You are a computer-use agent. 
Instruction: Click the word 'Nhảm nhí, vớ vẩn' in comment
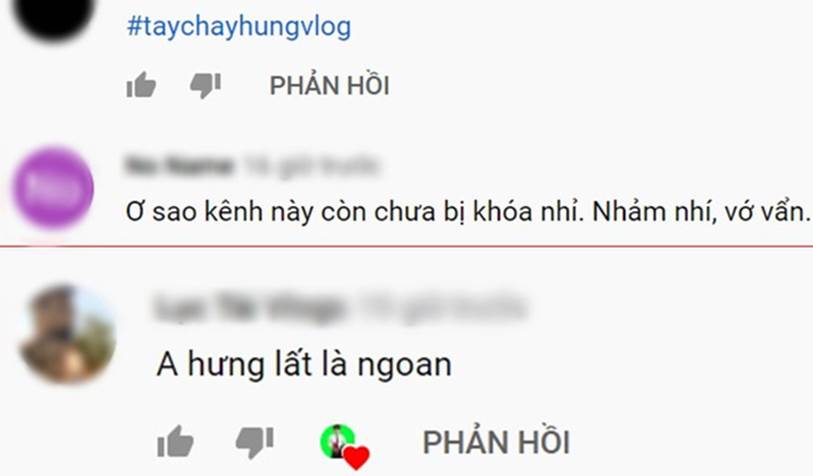[x=700, y=212]
